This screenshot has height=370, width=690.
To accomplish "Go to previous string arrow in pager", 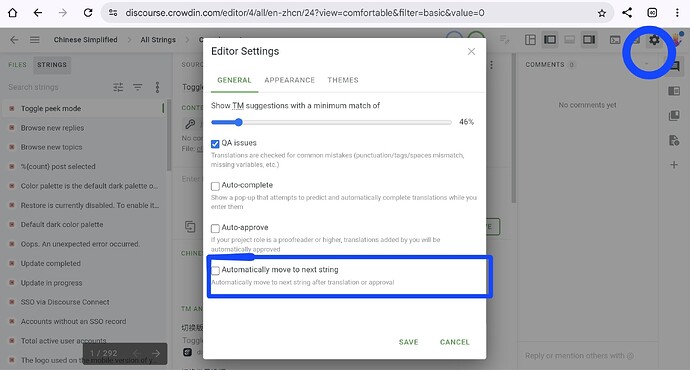I will click(x=136, y=353).
